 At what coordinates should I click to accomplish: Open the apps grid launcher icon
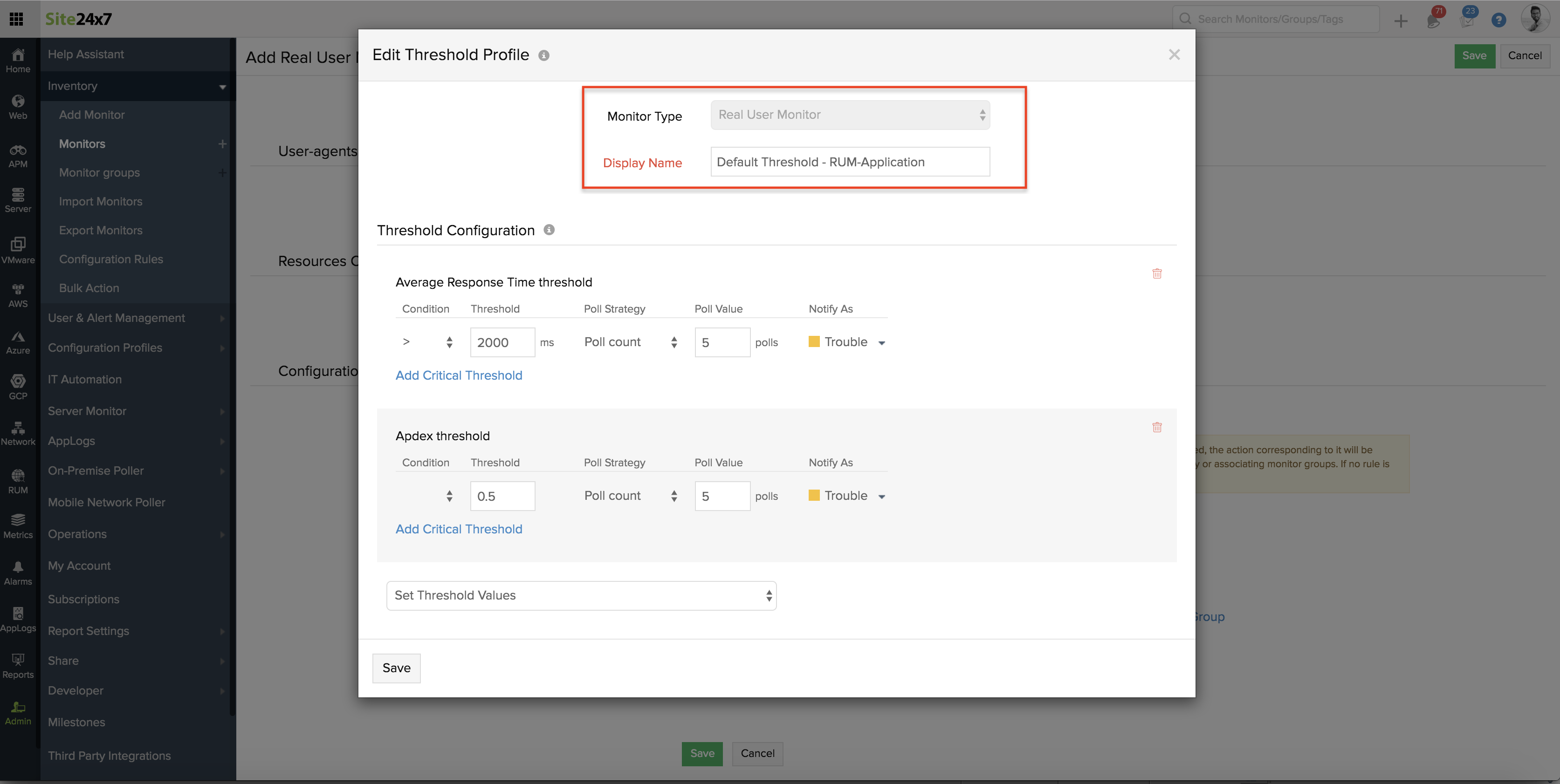tap(16, 19)
